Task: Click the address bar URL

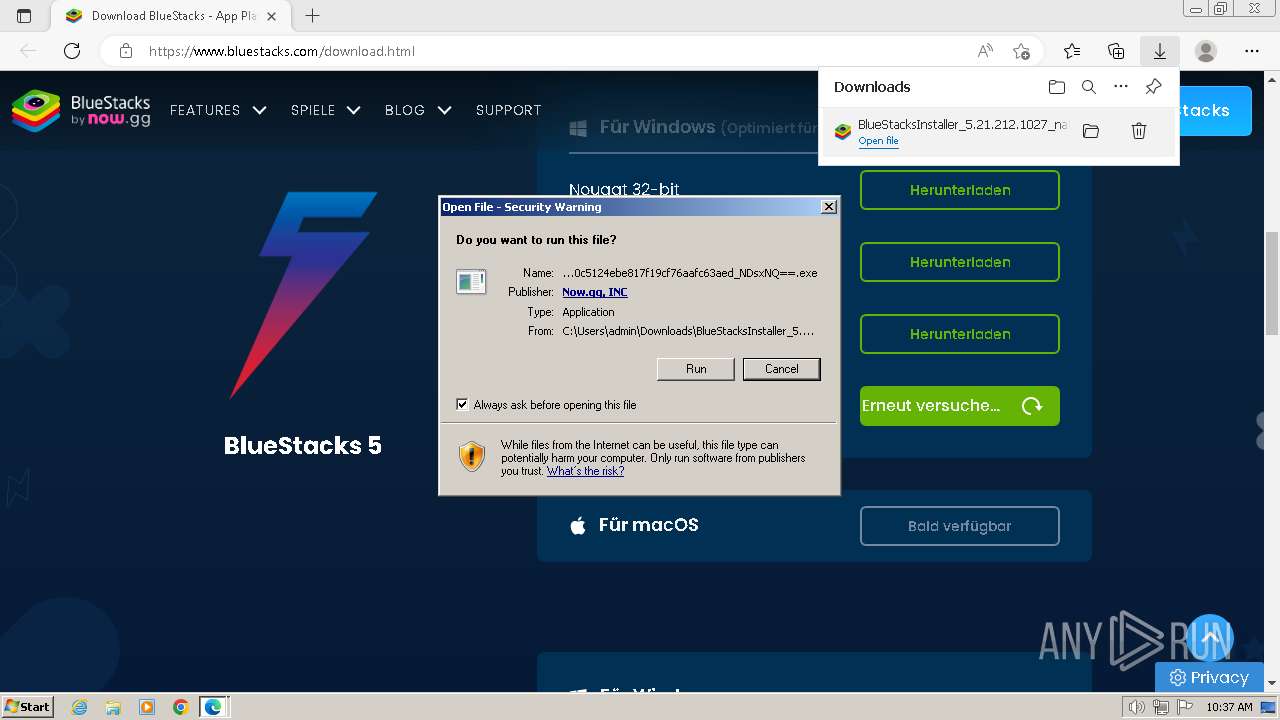Action: [x=282, y=51]
